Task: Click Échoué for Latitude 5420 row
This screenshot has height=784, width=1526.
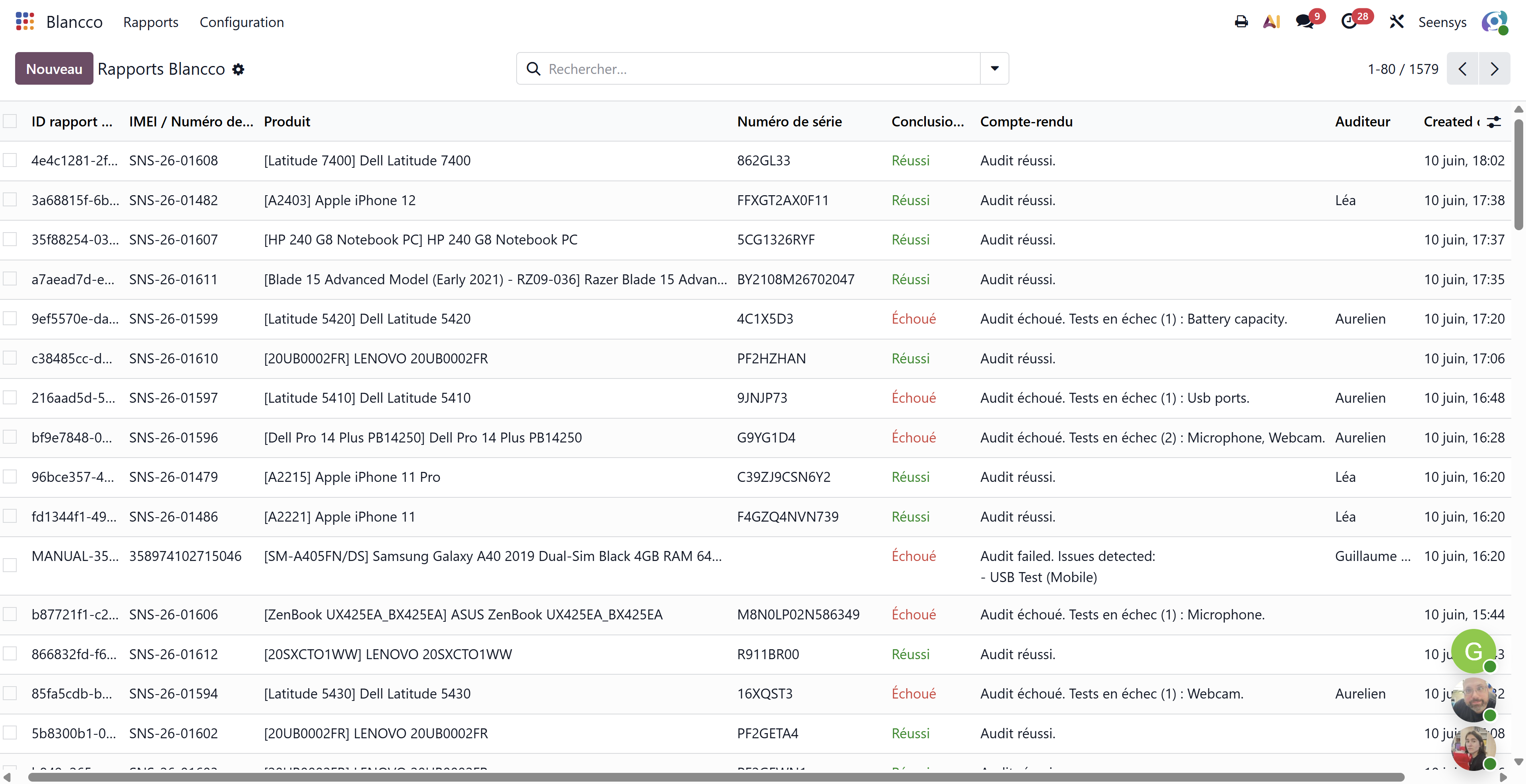Action: point(914,318)
